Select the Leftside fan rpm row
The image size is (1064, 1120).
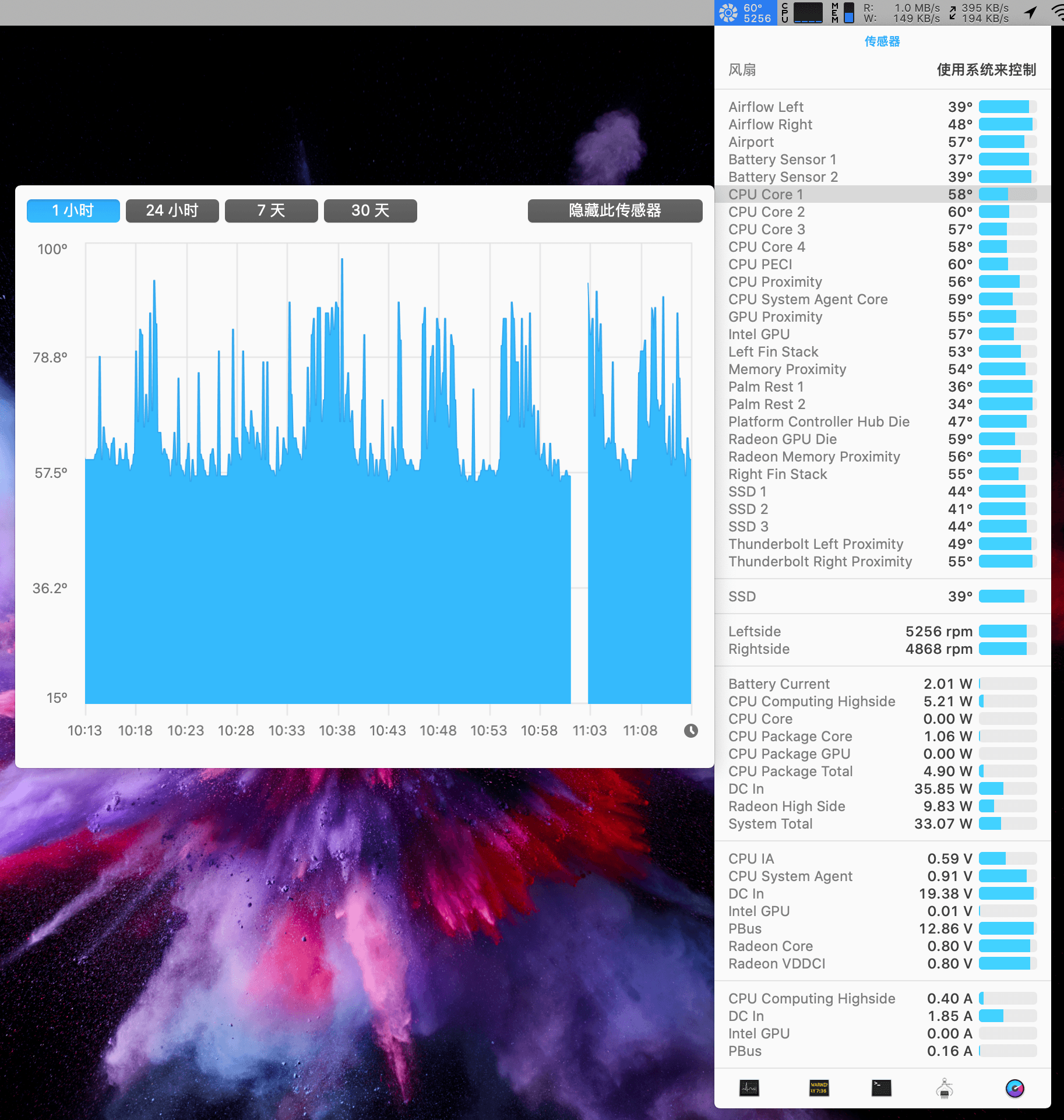point(883,631)
